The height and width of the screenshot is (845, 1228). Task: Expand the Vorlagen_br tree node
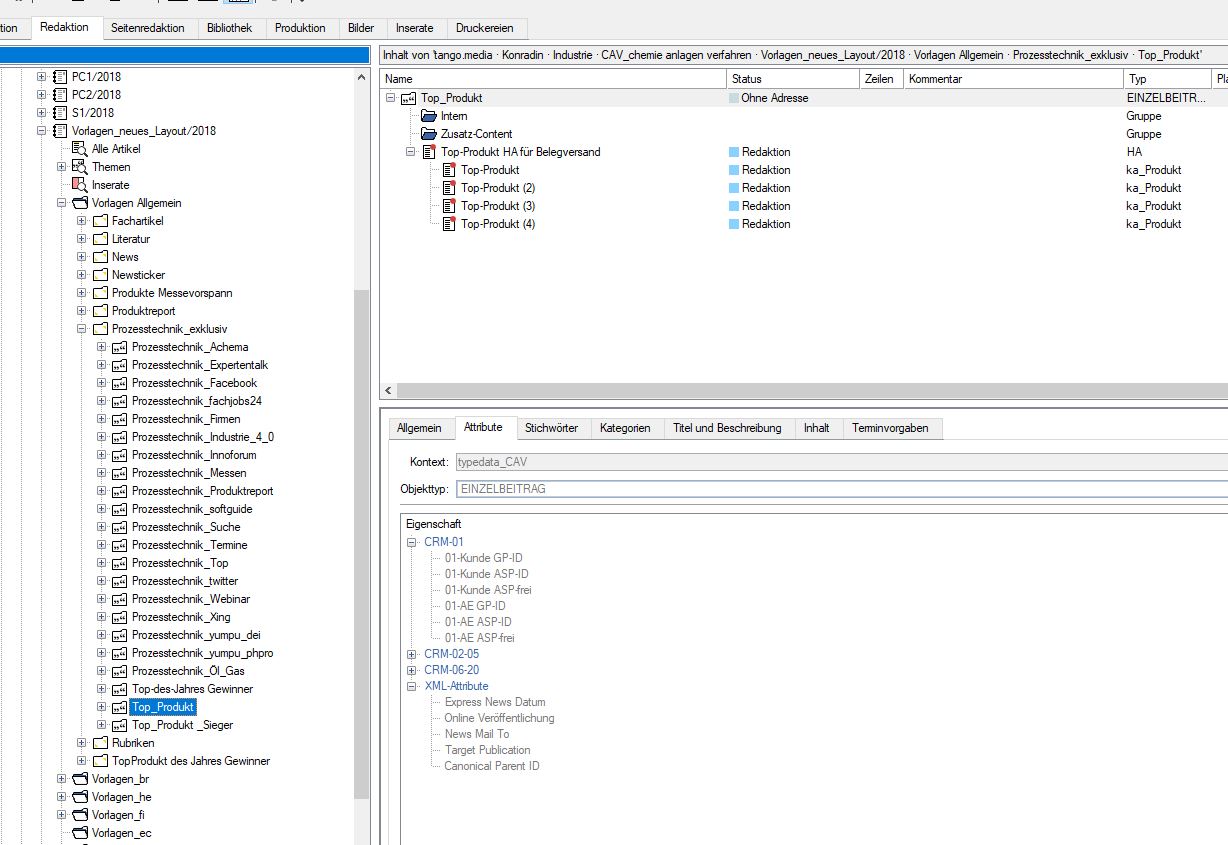point(62,779)
